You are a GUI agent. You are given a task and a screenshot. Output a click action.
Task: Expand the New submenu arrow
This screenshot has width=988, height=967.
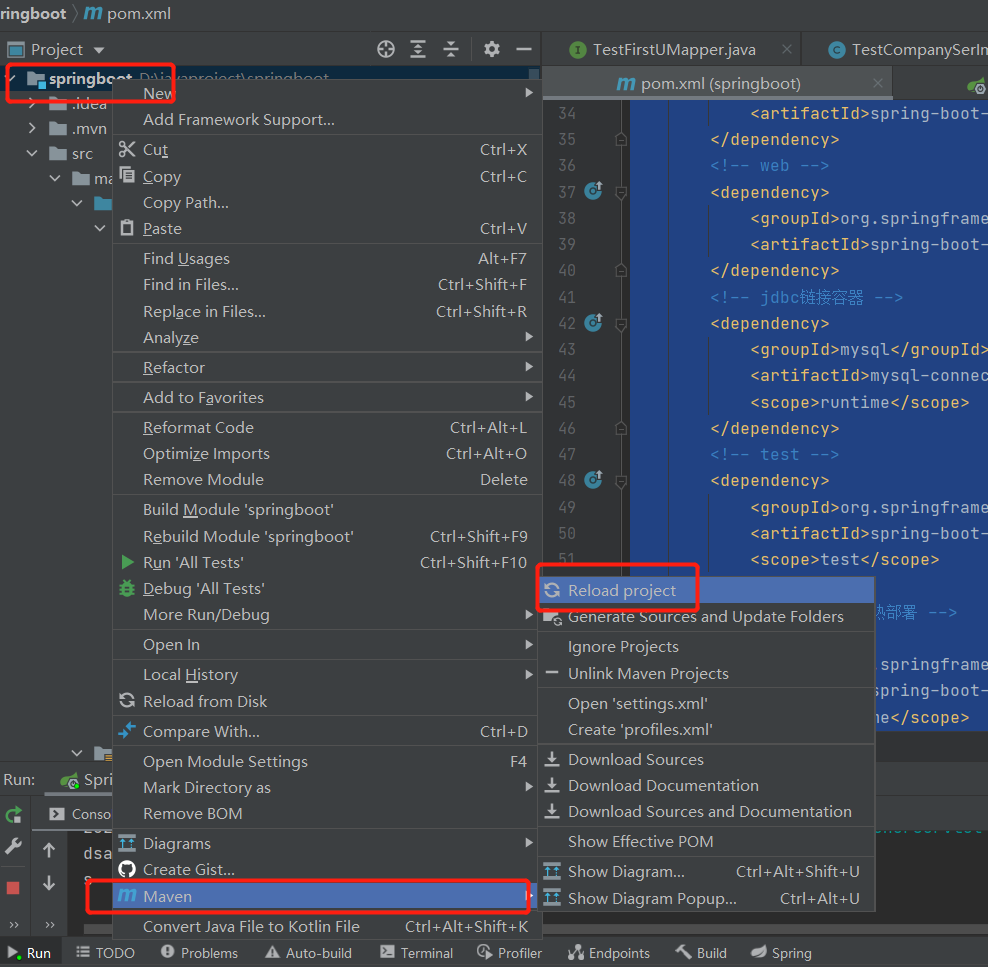[x=529, y=93]
